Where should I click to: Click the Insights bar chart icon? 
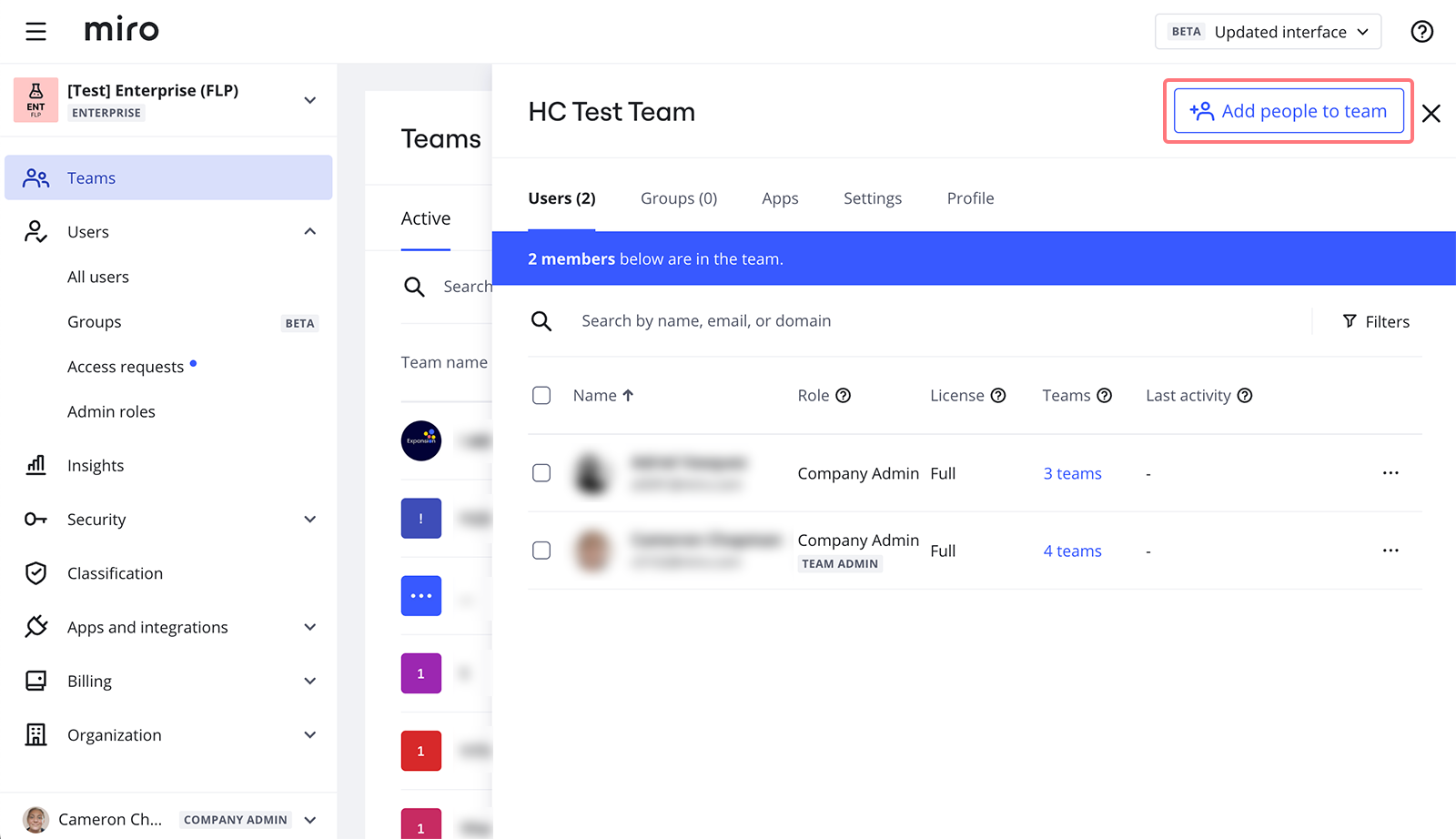[x=35, y=465]
